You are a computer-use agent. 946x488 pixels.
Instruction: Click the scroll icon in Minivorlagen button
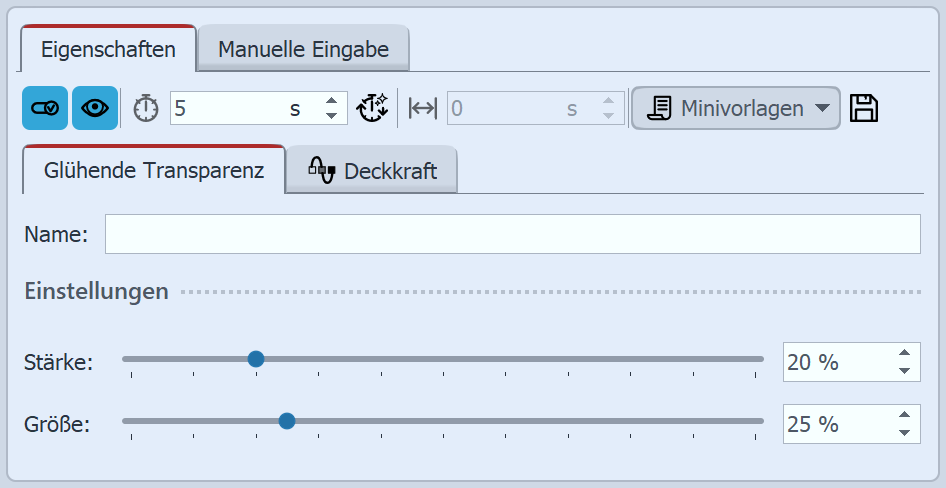(659, 108)
